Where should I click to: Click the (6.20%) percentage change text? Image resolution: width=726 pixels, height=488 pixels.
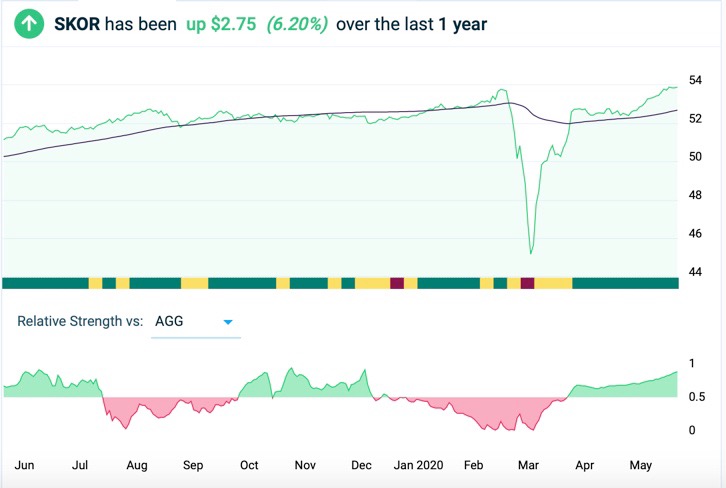tap(298, 22)
